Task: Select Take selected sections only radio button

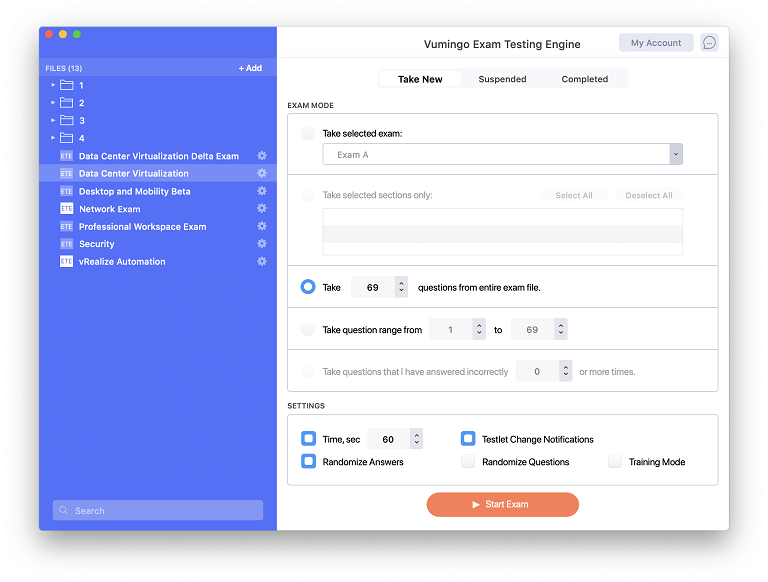Action: point(308,195)
